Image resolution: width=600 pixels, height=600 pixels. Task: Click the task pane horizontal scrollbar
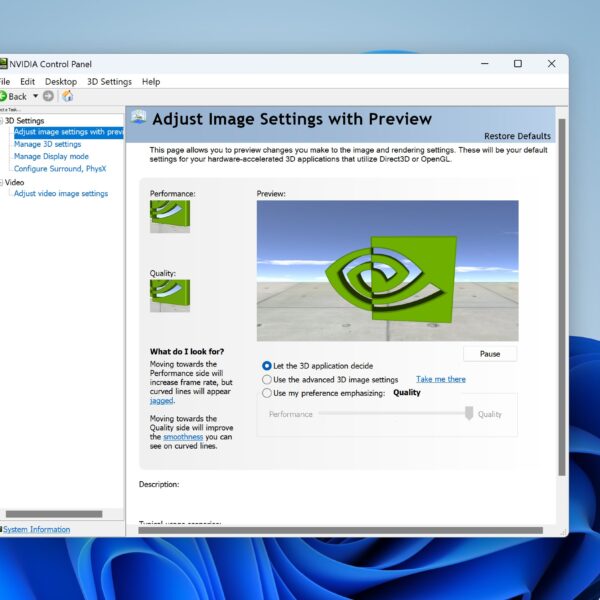[54, 514]
